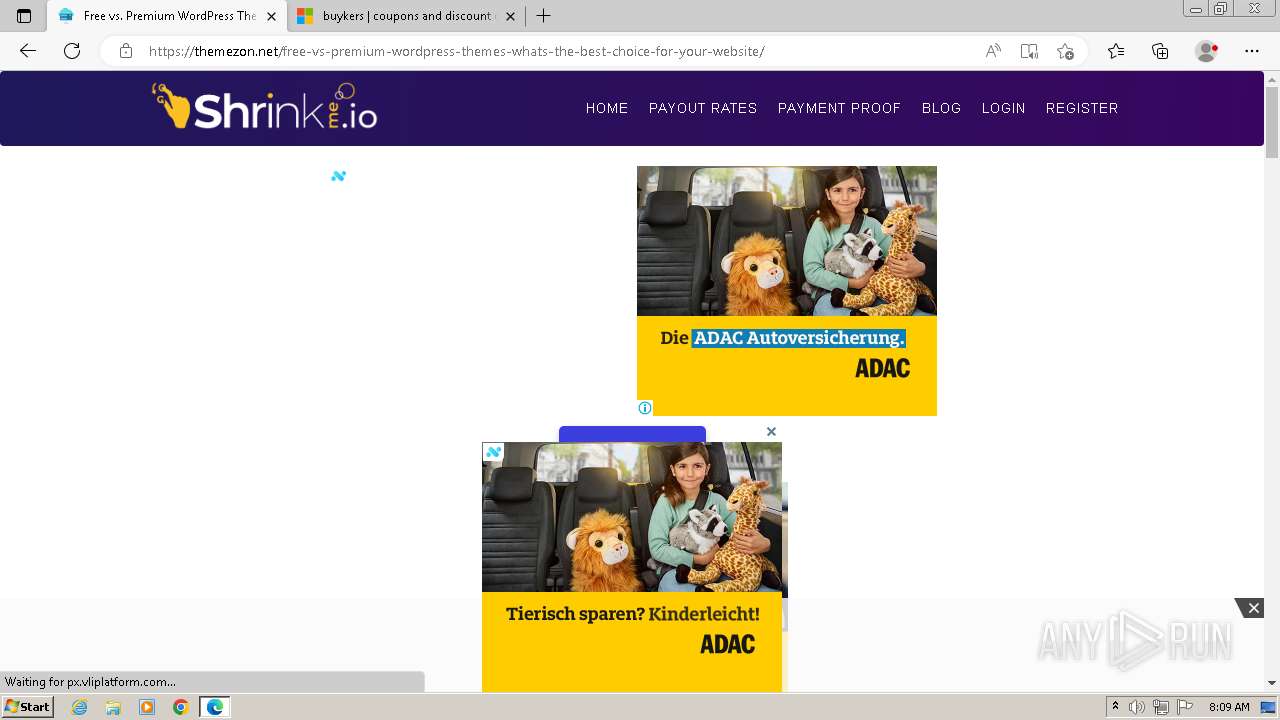
Task: Launch Internet Explorer from taskbar
Action: pyautogui.click(x=80, y=707)
